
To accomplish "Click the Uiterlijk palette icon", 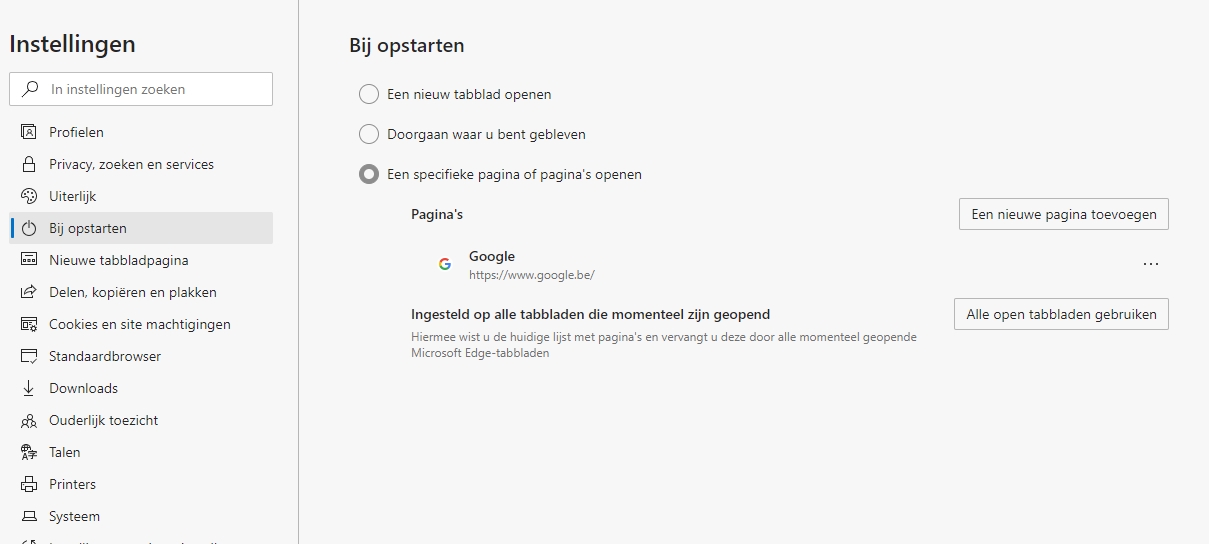I will coord(29,196).
